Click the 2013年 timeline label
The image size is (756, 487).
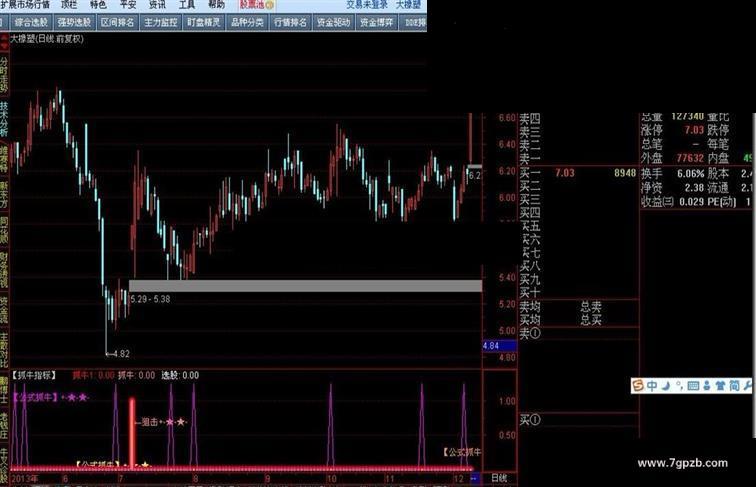pos(24,479)
